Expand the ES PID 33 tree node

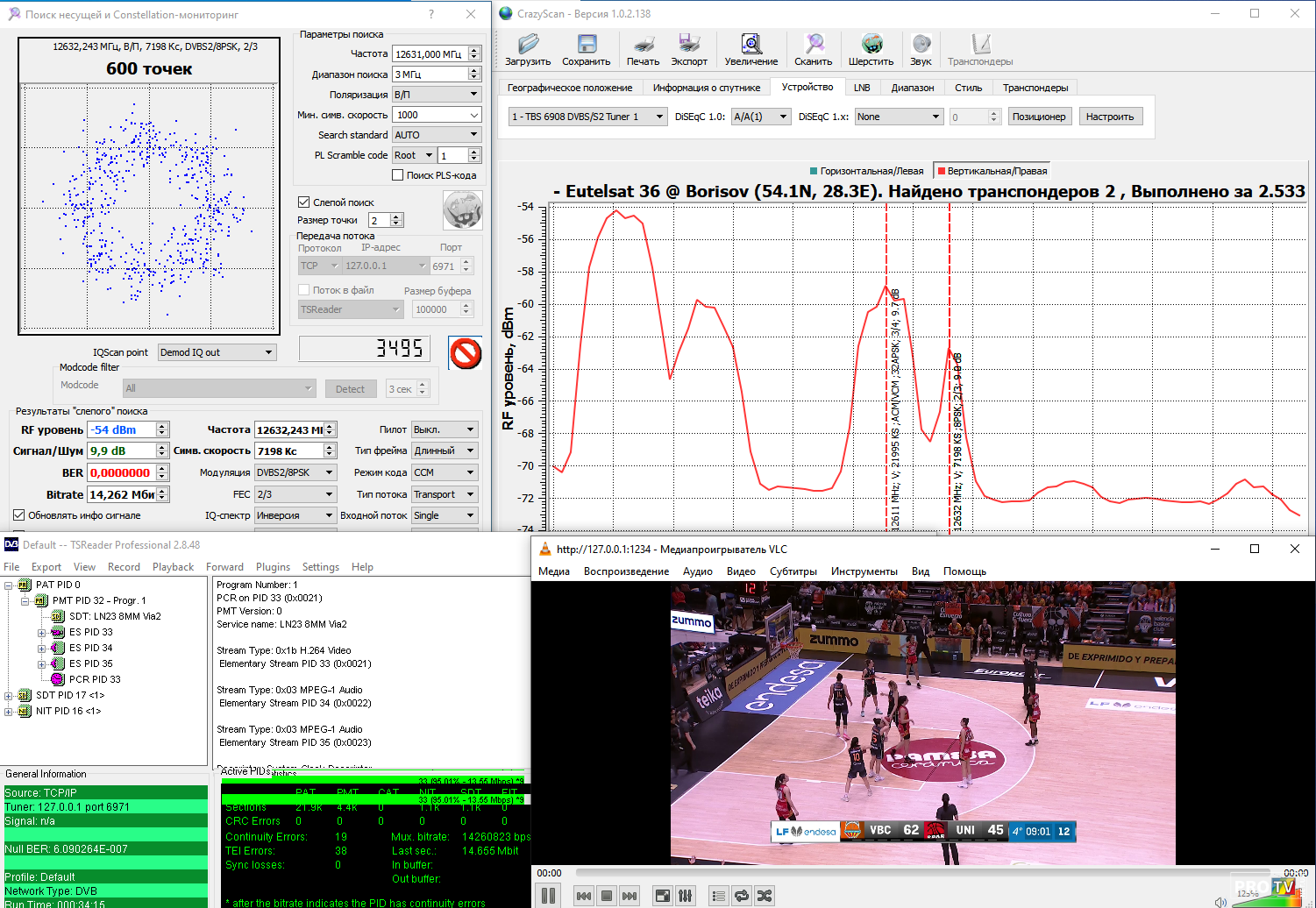pyautogui.click(x=41, y=632)
